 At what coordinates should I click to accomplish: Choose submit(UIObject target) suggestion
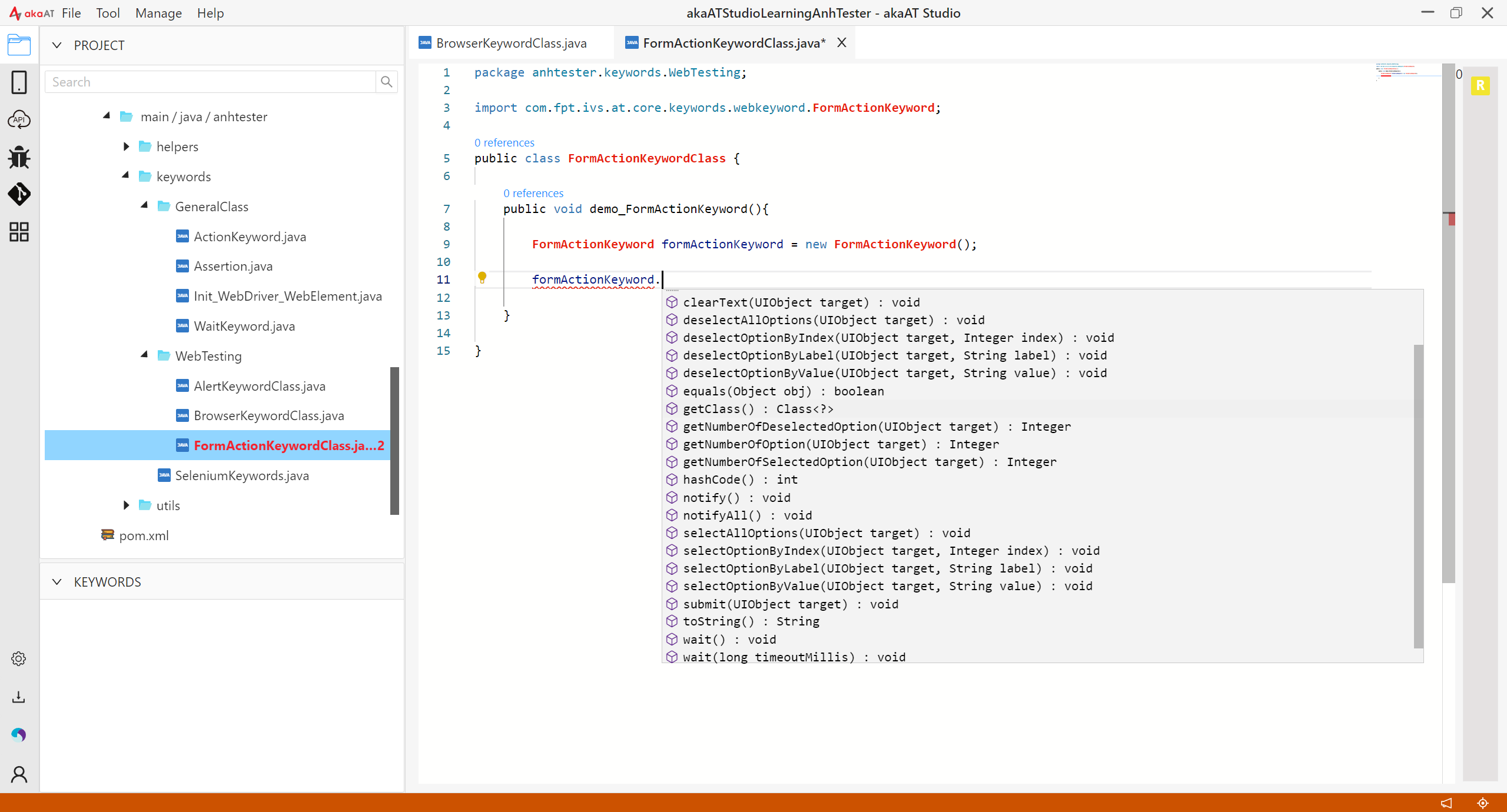pos(1037,604)
